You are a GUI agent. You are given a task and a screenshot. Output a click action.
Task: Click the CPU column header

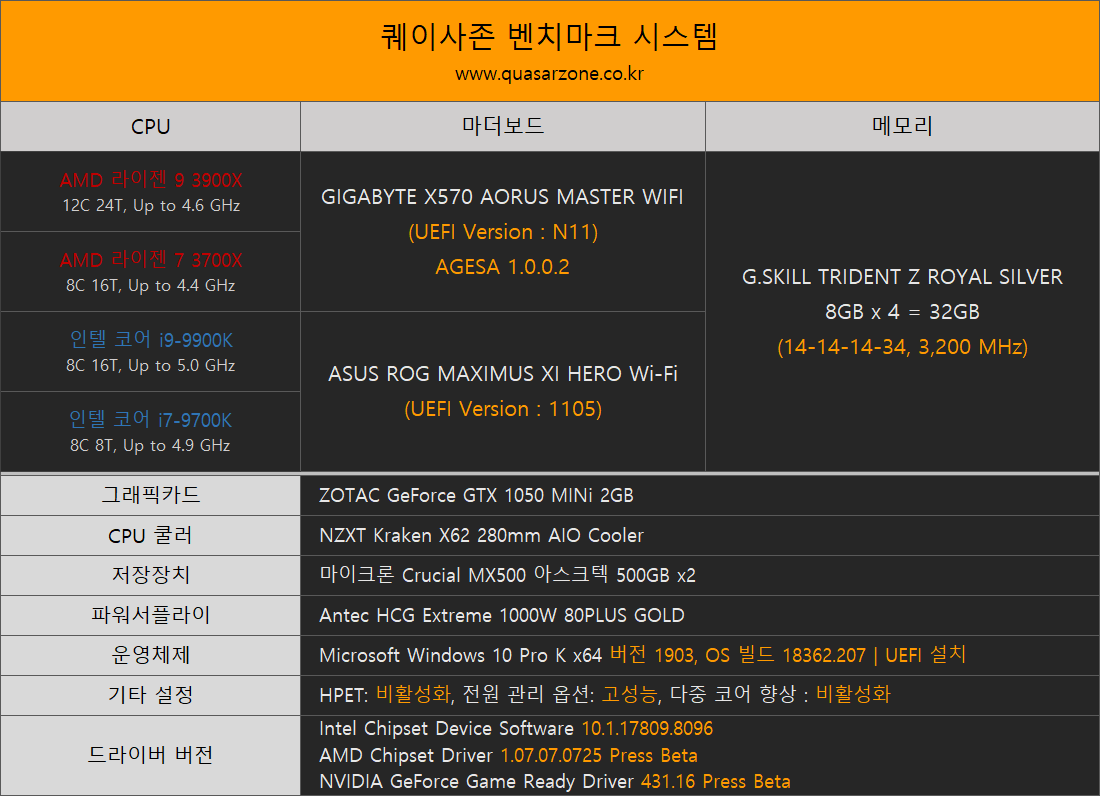click(151, 126)
